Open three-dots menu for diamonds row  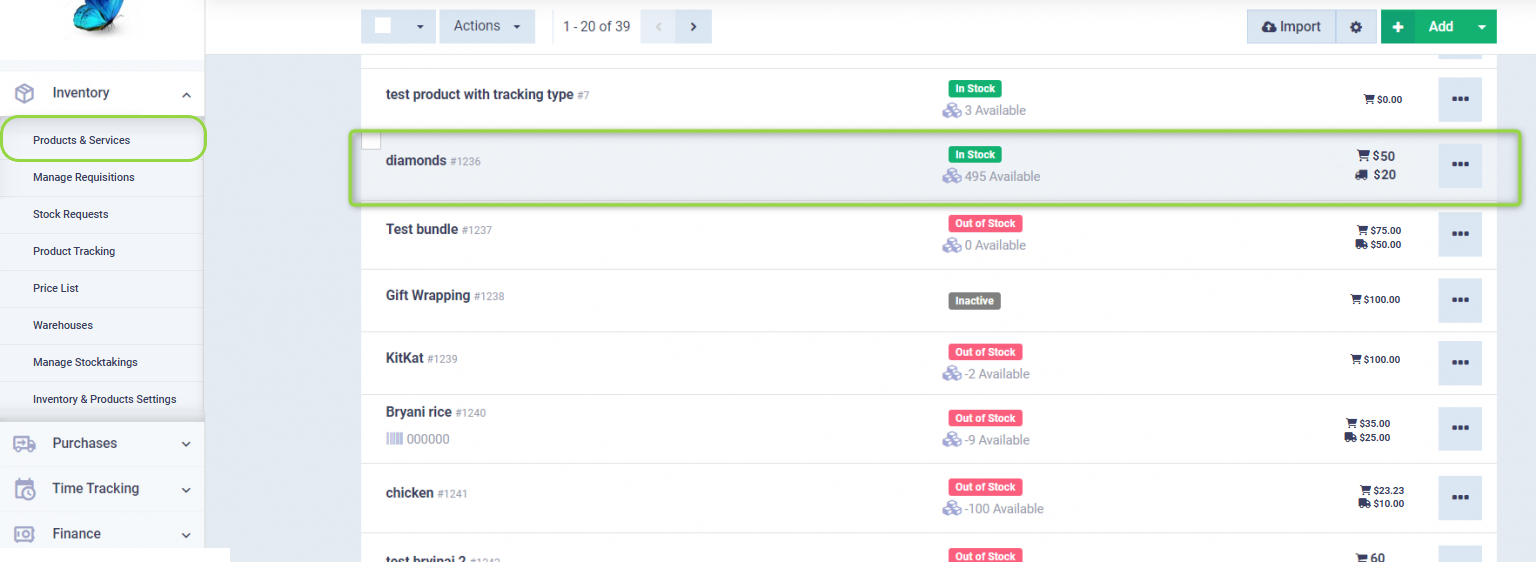1459,165
